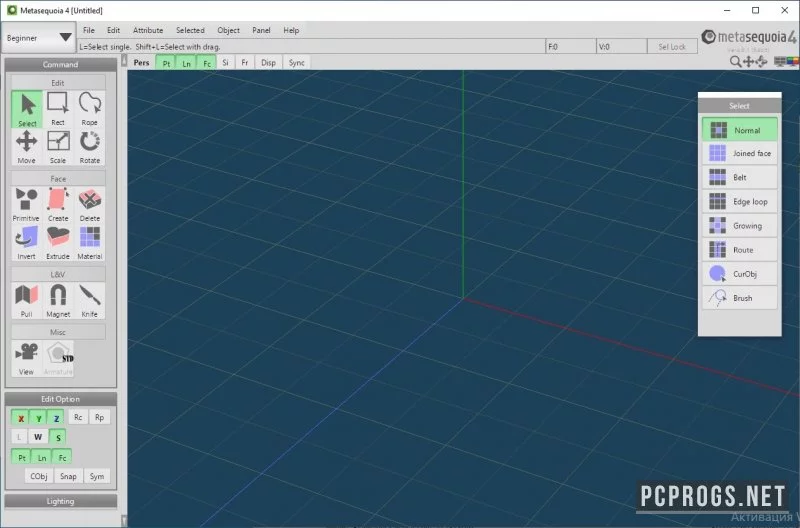This screenshot has width=800, height=528.
Task: Click the Sym button
Action: pos(97,476)
